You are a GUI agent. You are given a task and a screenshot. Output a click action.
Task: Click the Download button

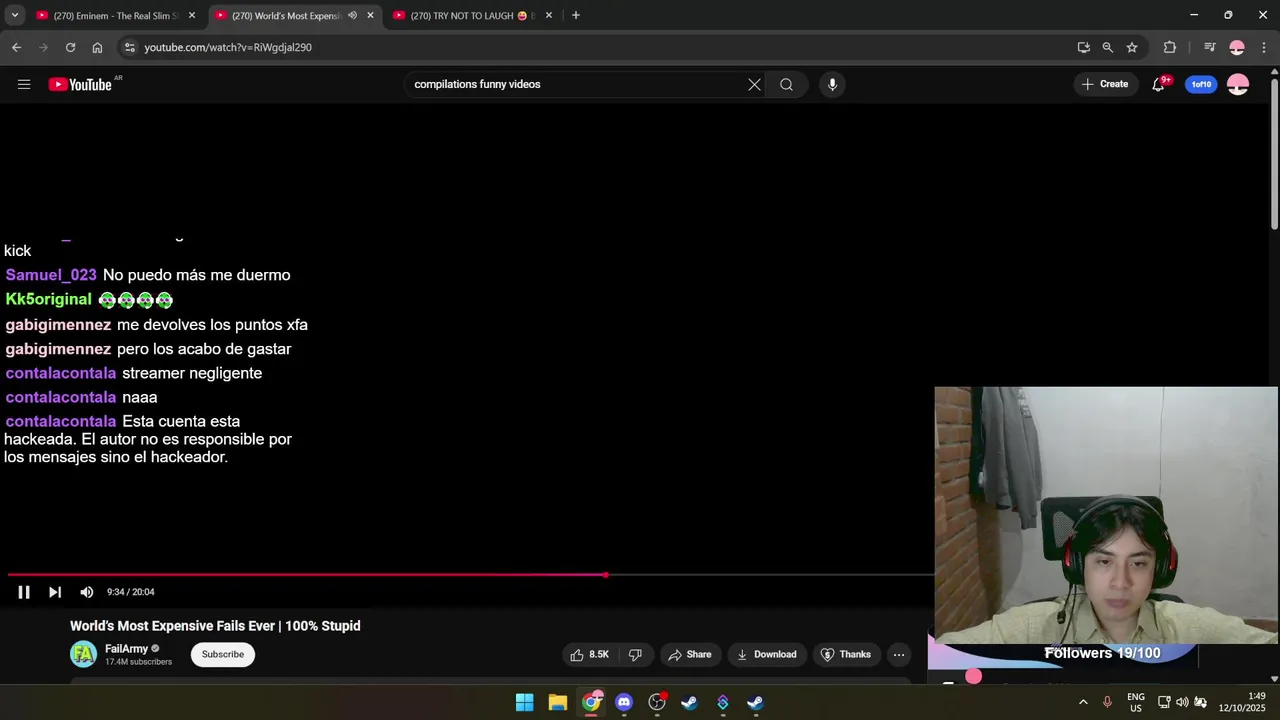click(x=767, y=654)
